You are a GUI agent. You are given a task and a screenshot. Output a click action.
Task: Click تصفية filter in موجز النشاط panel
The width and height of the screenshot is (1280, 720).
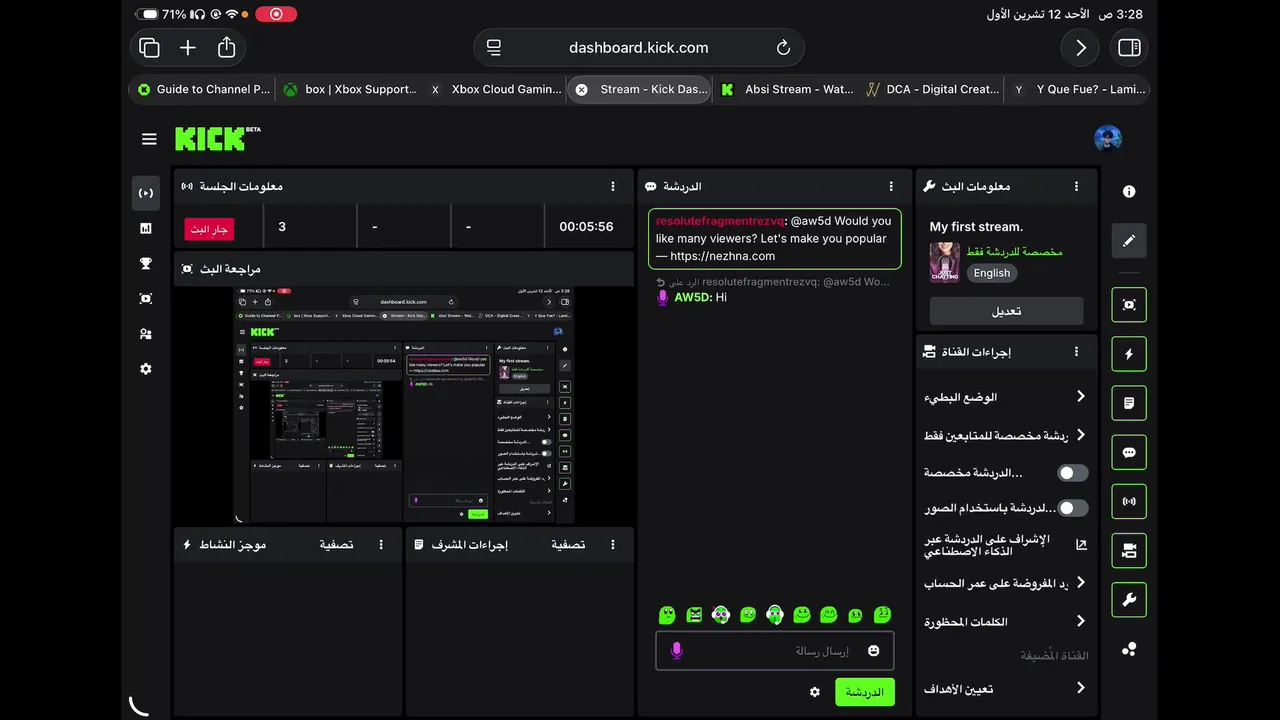click(x=336, y=545)
